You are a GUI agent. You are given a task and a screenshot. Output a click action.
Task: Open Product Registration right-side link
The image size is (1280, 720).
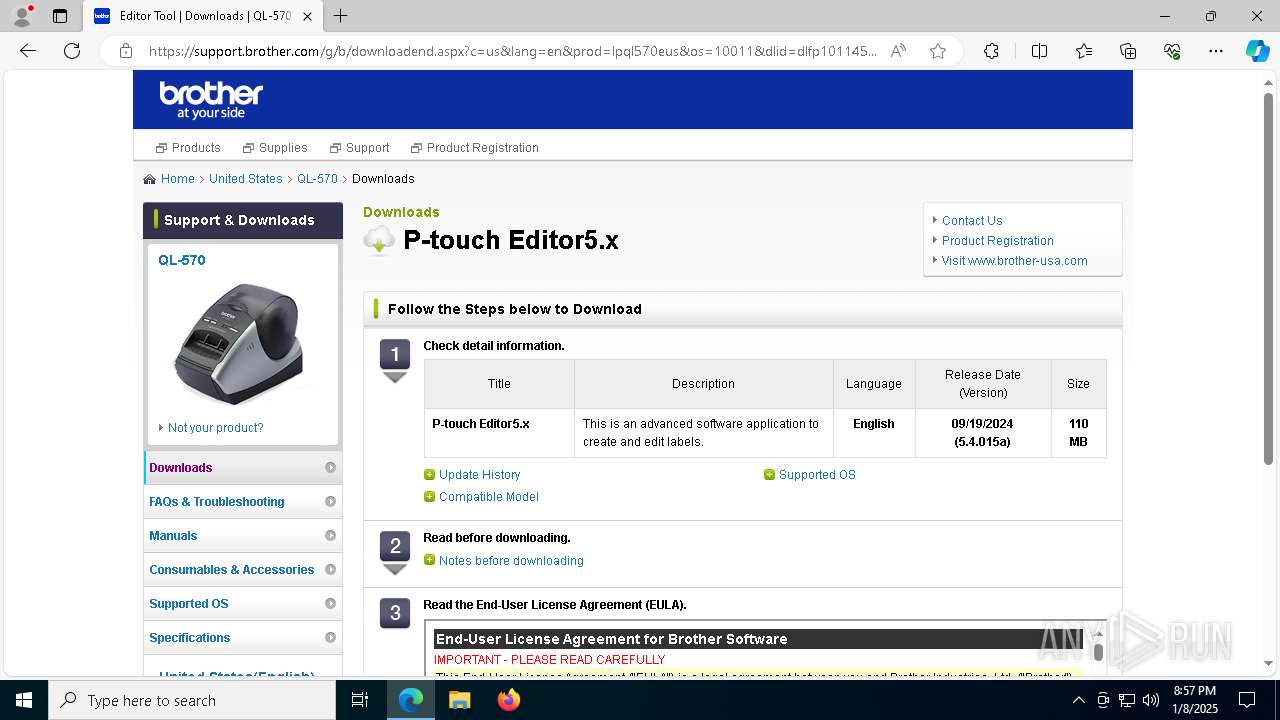pyautogui.click(x=998, y=241)
